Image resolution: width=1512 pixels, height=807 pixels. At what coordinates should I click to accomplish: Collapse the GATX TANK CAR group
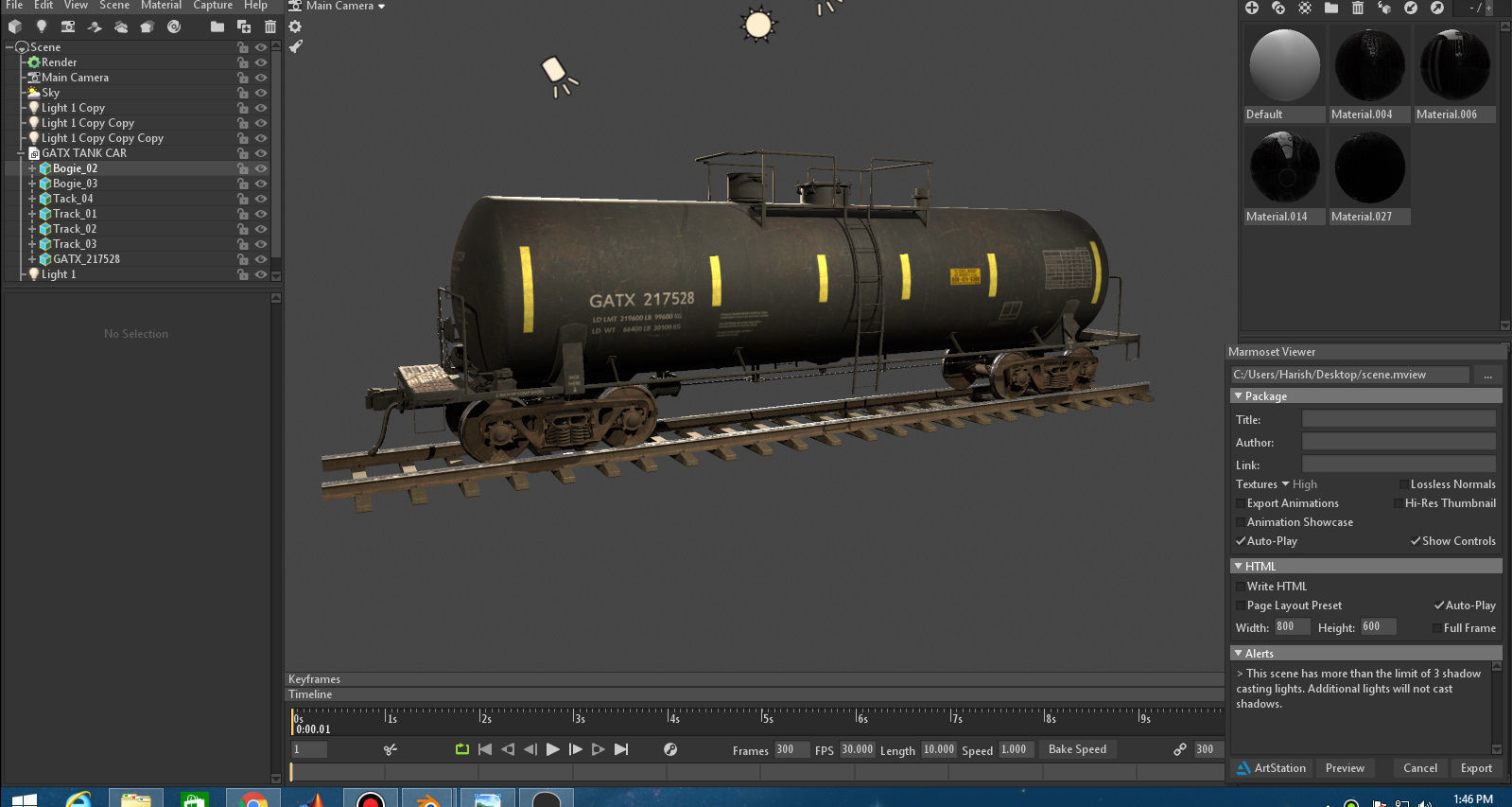21,153
